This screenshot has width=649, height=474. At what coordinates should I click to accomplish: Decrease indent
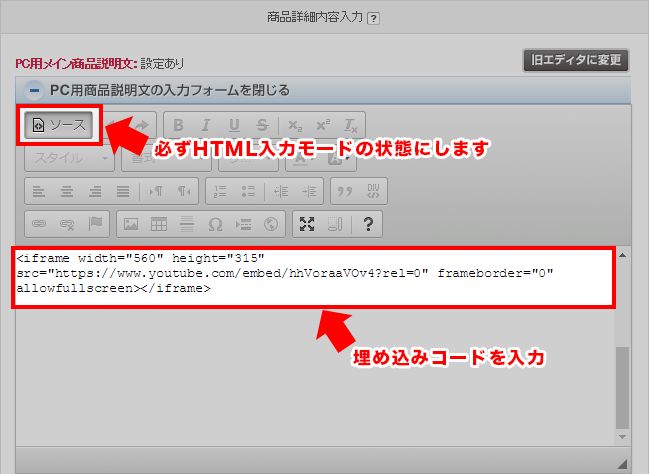(281, 191)
